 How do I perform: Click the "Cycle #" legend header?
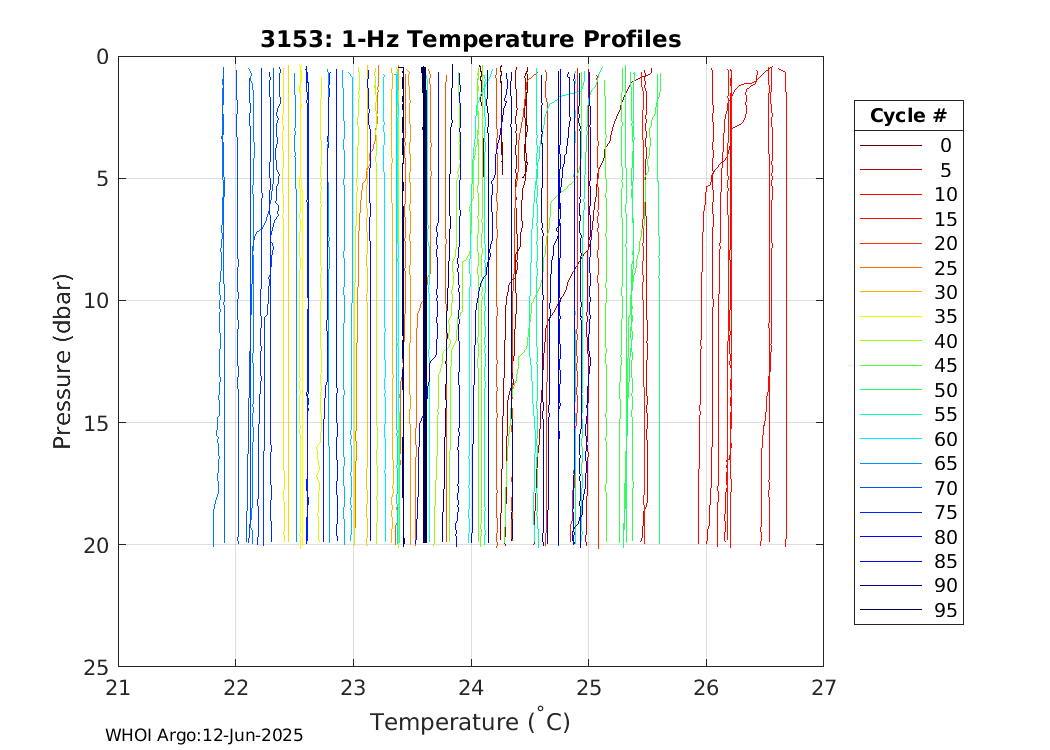coord(908,116)
